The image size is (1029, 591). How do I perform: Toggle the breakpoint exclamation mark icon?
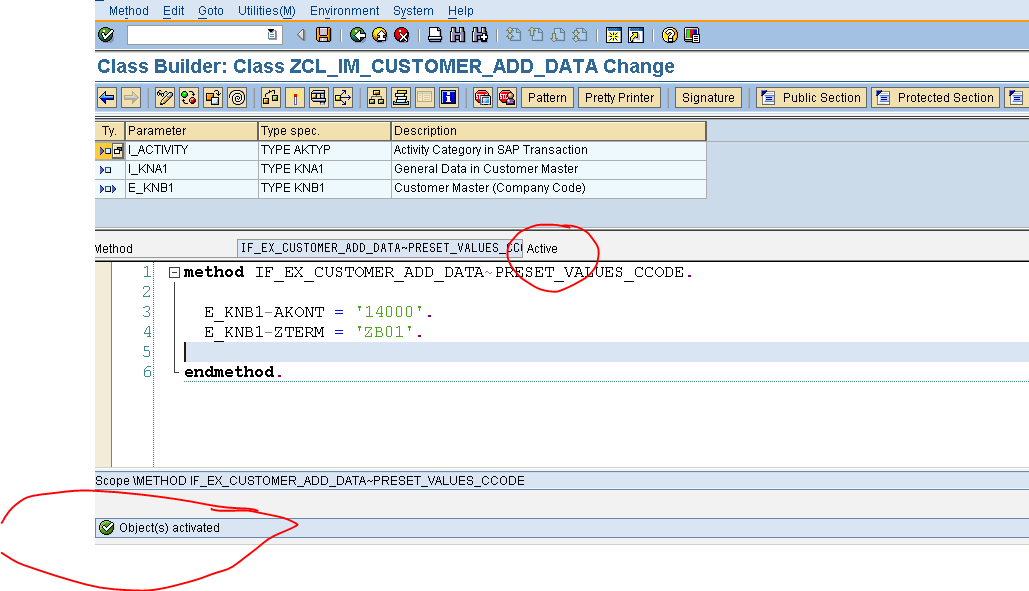[x=295, y=97]
